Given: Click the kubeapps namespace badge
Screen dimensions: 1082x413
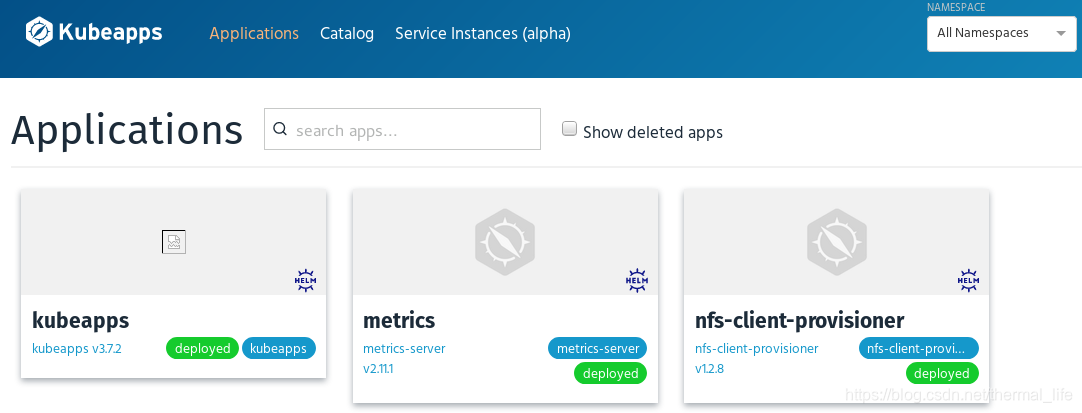Looking at the screenshot, I should (x=279, y=348).
